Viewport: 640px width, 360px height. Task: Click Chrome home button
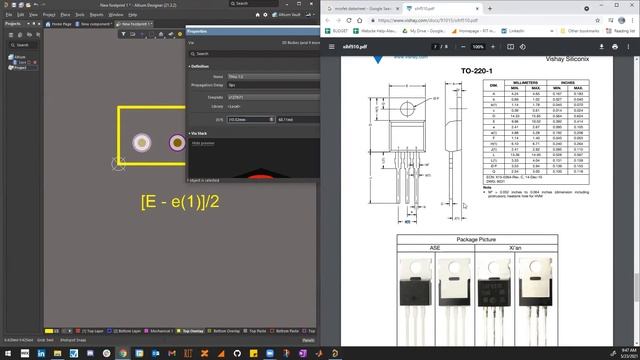pos(360,20)
